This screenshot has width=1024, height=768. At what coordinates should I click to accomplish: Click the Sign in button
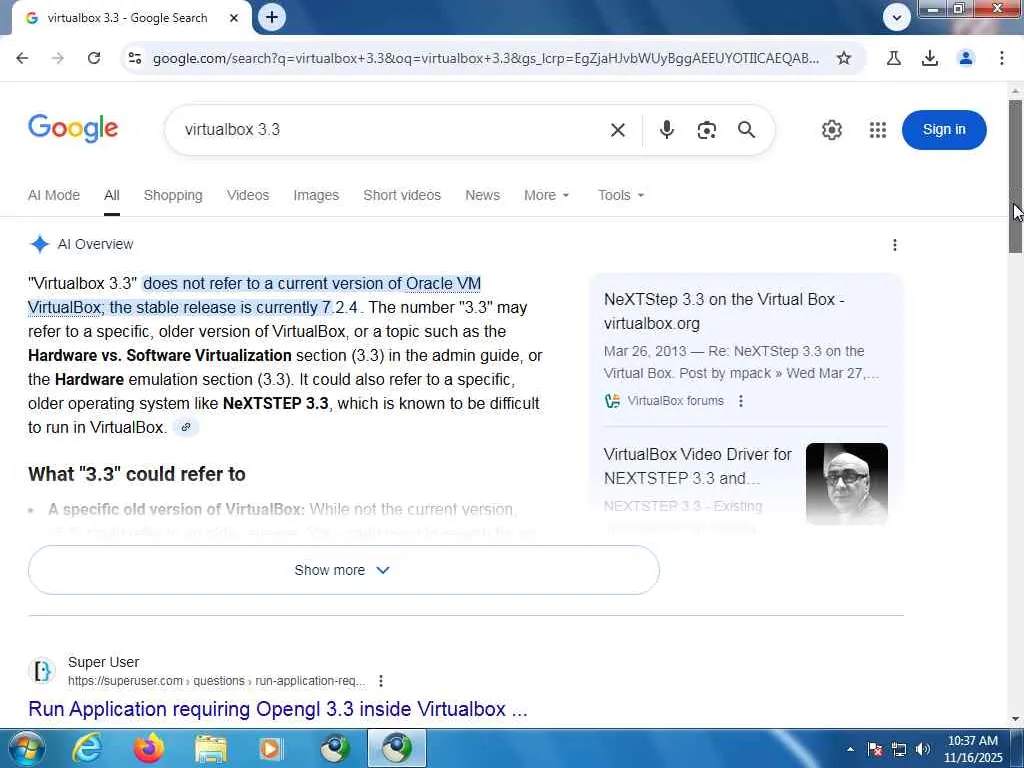(x=944, y=130)
